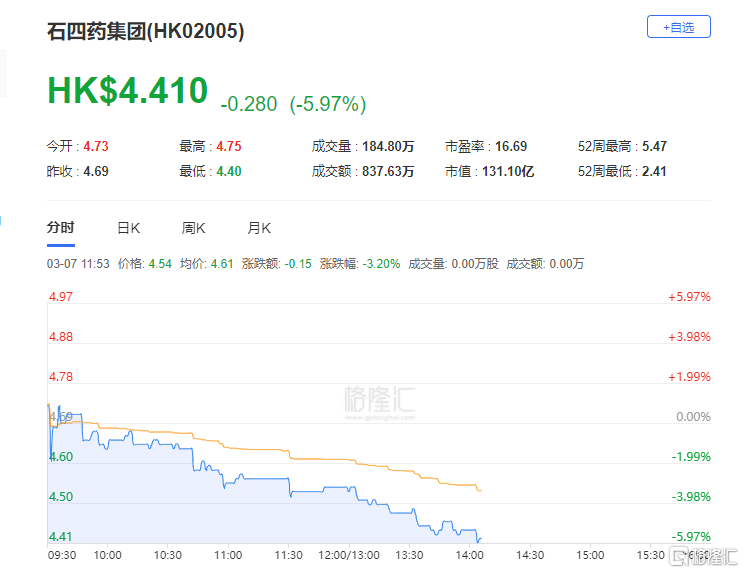Click market cap value 131.10亿

[508, 171]
